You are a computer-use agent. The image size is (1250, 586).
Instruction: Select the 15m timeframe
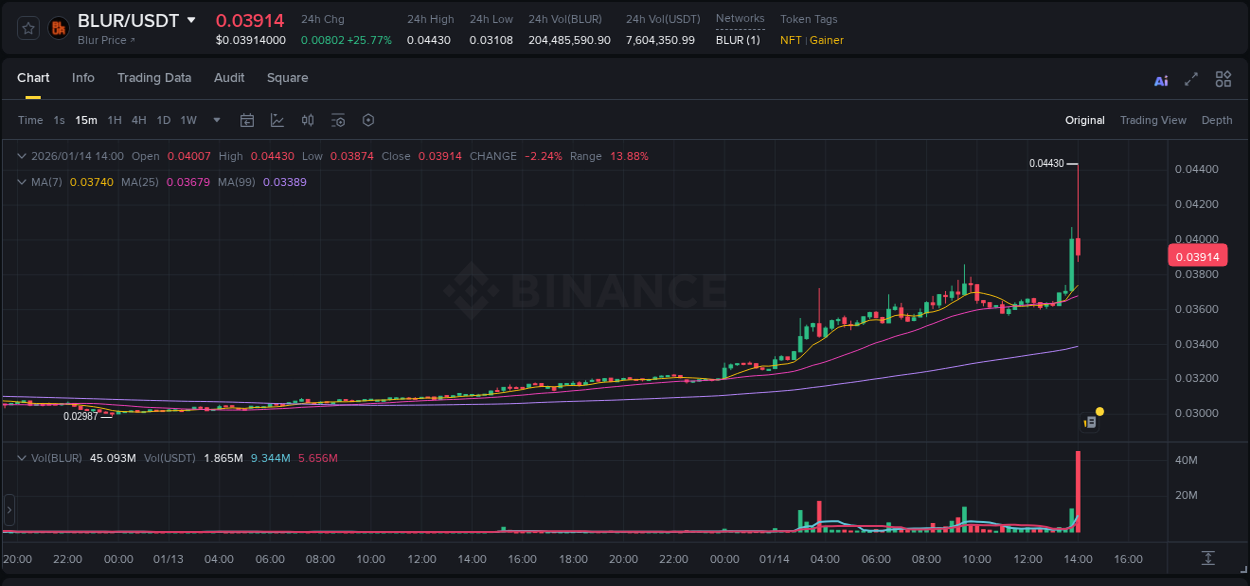(x=86, y=120)
